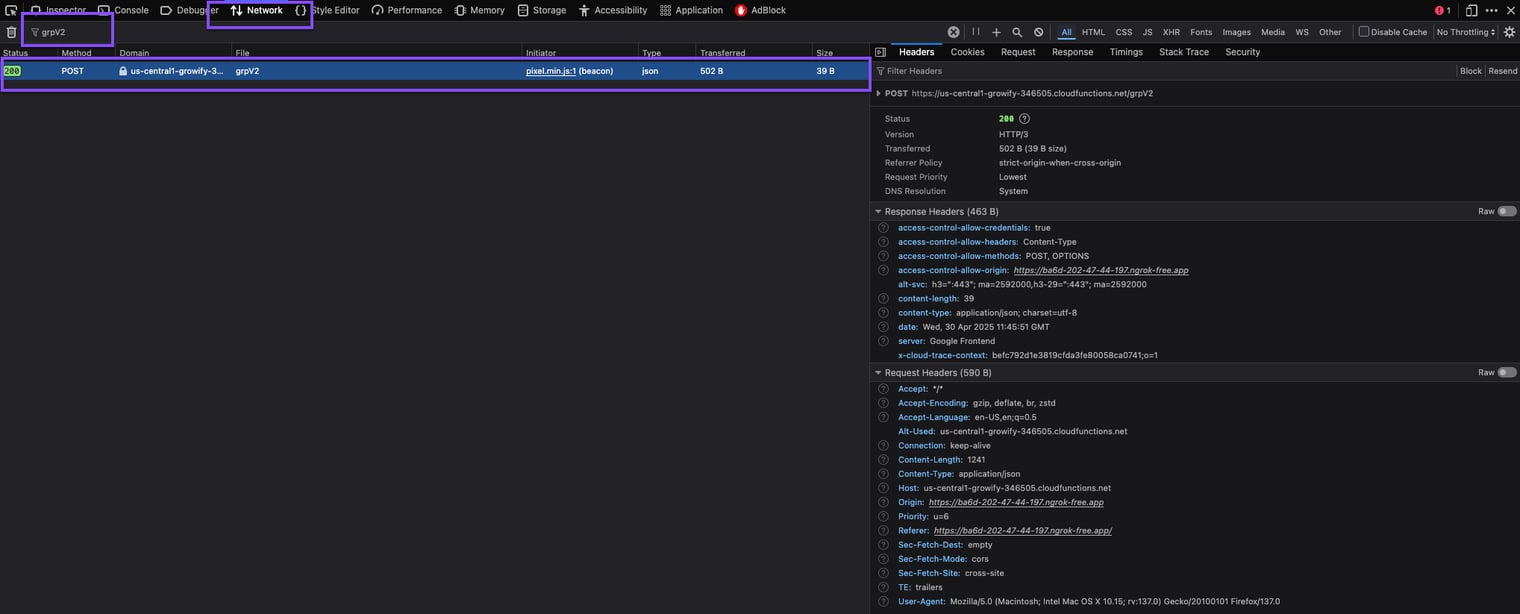Open the network search magnifier

(1017, 32)
